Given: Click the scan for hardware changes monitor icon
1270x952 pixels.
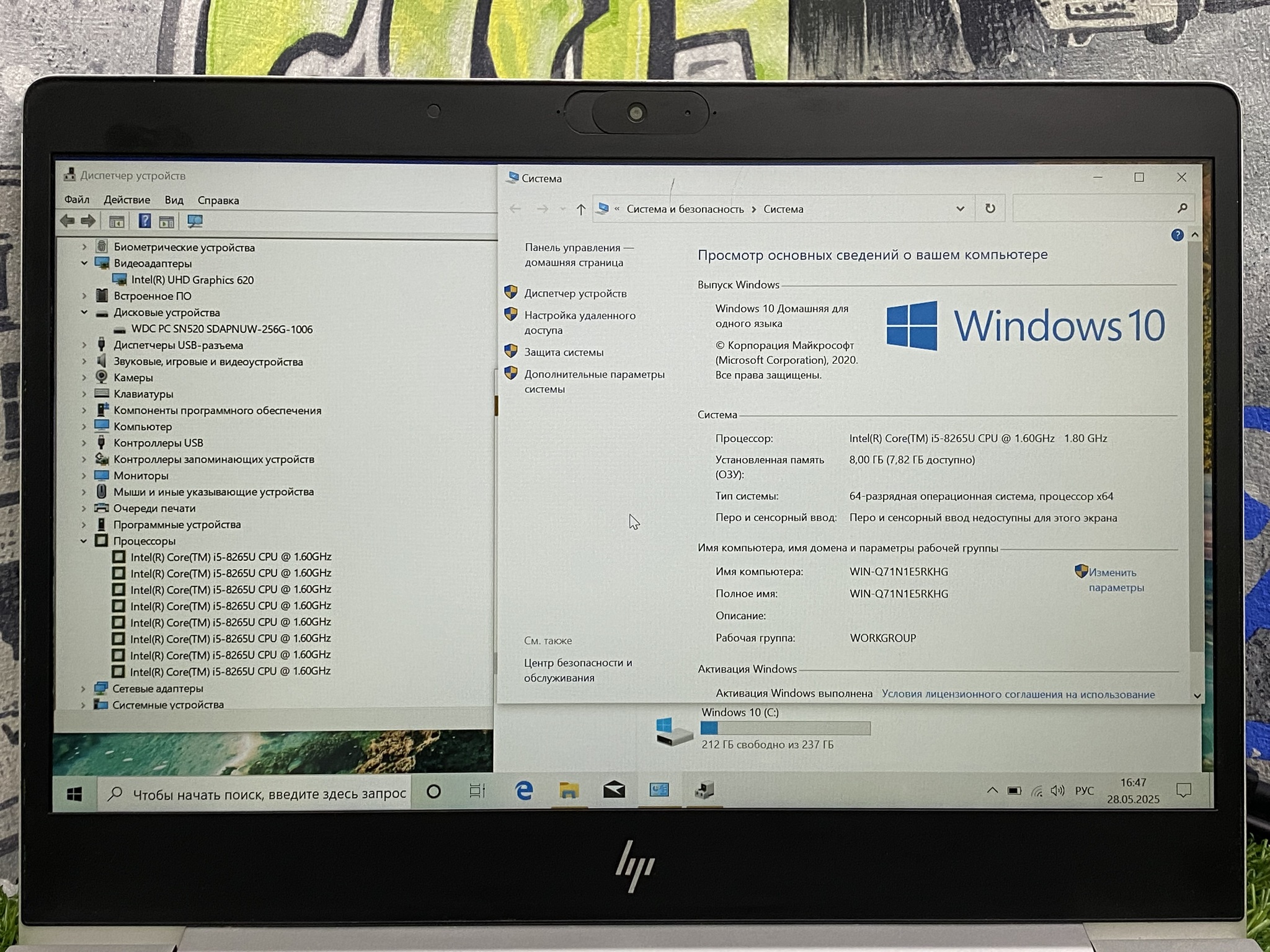Looking at the screenshot, I should [x=195, y=221].
